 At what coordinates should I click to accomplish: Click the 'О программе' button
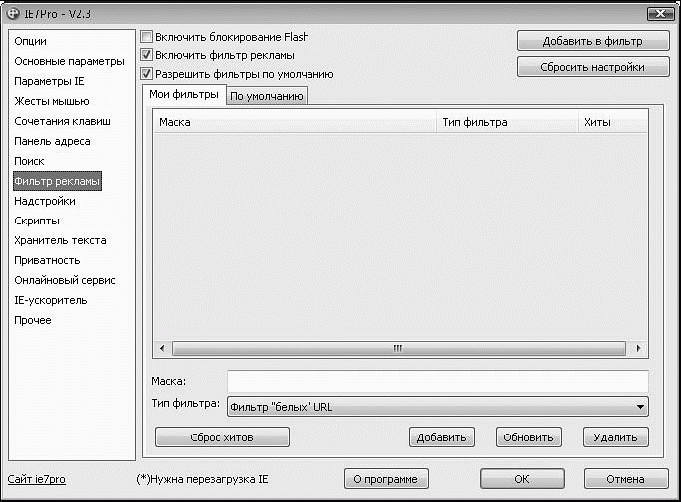(x=385, y=479)
